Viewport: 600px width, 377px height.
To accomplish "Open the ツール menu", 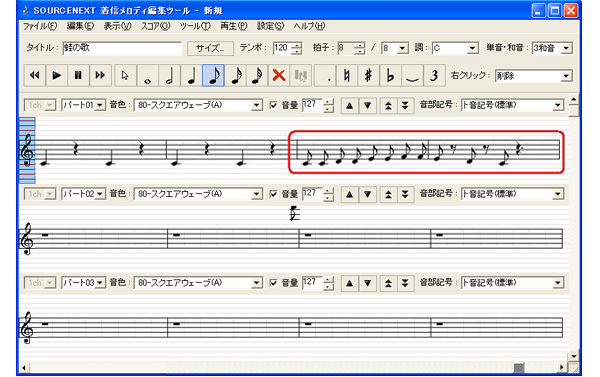I will click(x=195, y=26).
